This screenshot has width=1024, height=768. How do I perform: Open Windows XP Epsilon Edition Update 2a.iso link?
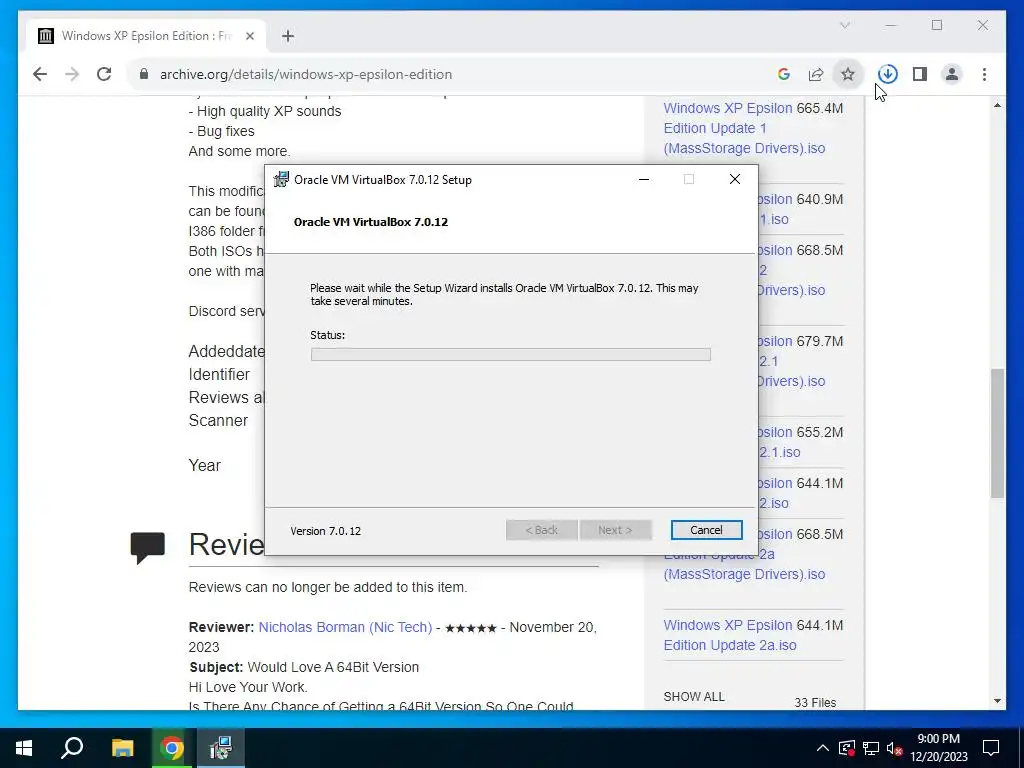730,635
